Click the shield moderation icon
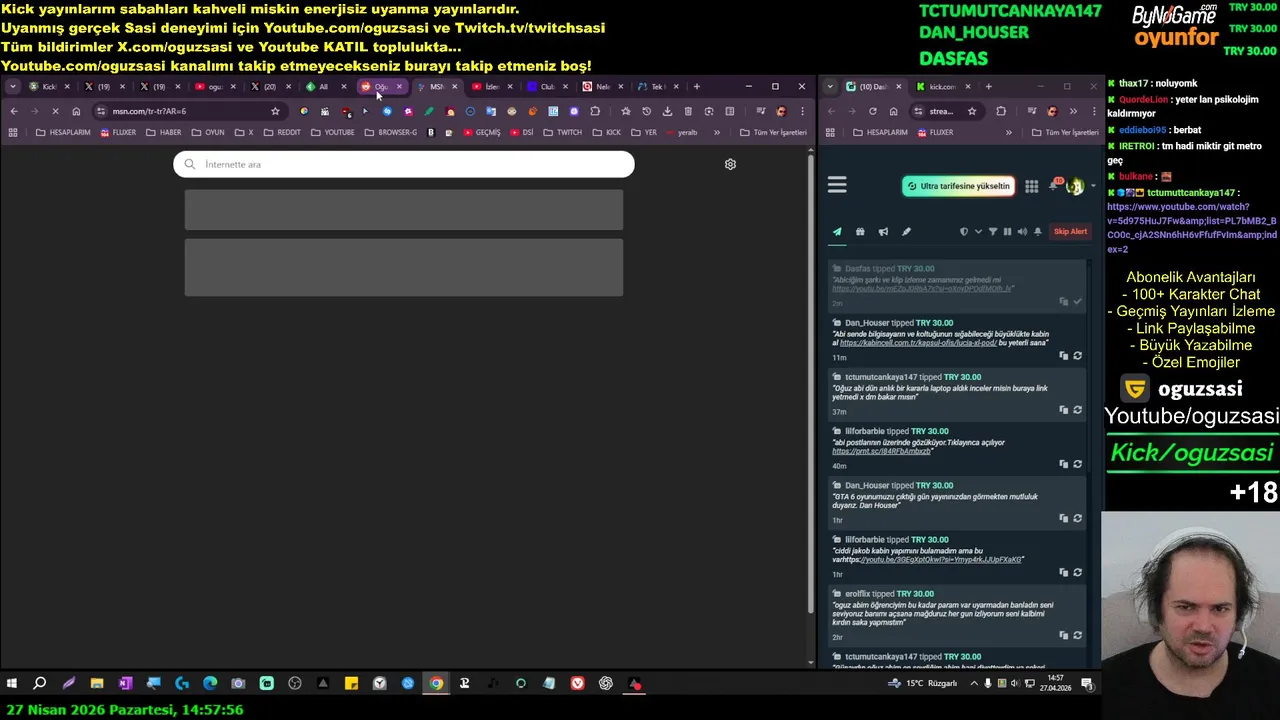Viewport: 1280px width, 720px height. (964, 232)
